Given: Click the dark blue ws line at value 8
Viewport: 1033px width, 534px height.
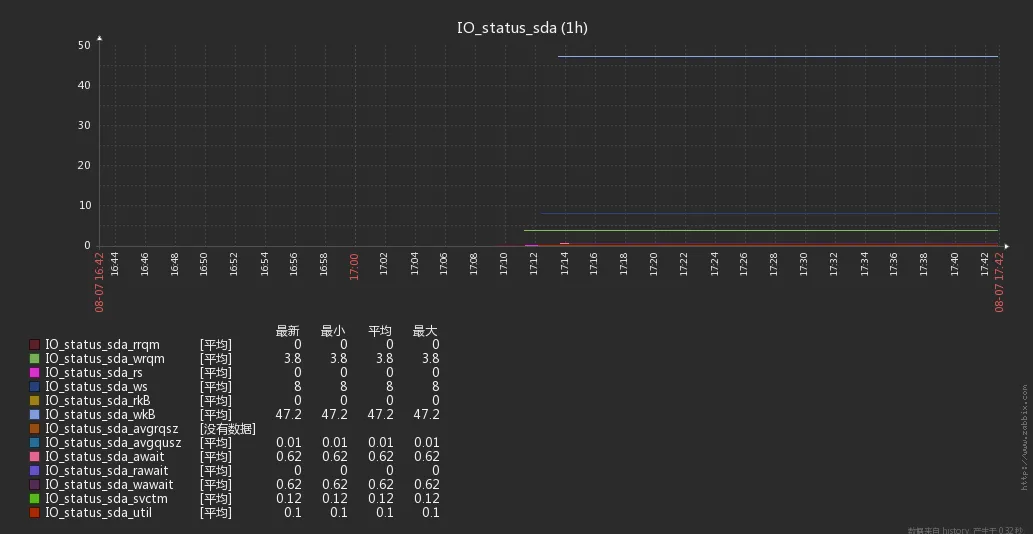Looking at the screenshot, I should [x=769, y=213].
